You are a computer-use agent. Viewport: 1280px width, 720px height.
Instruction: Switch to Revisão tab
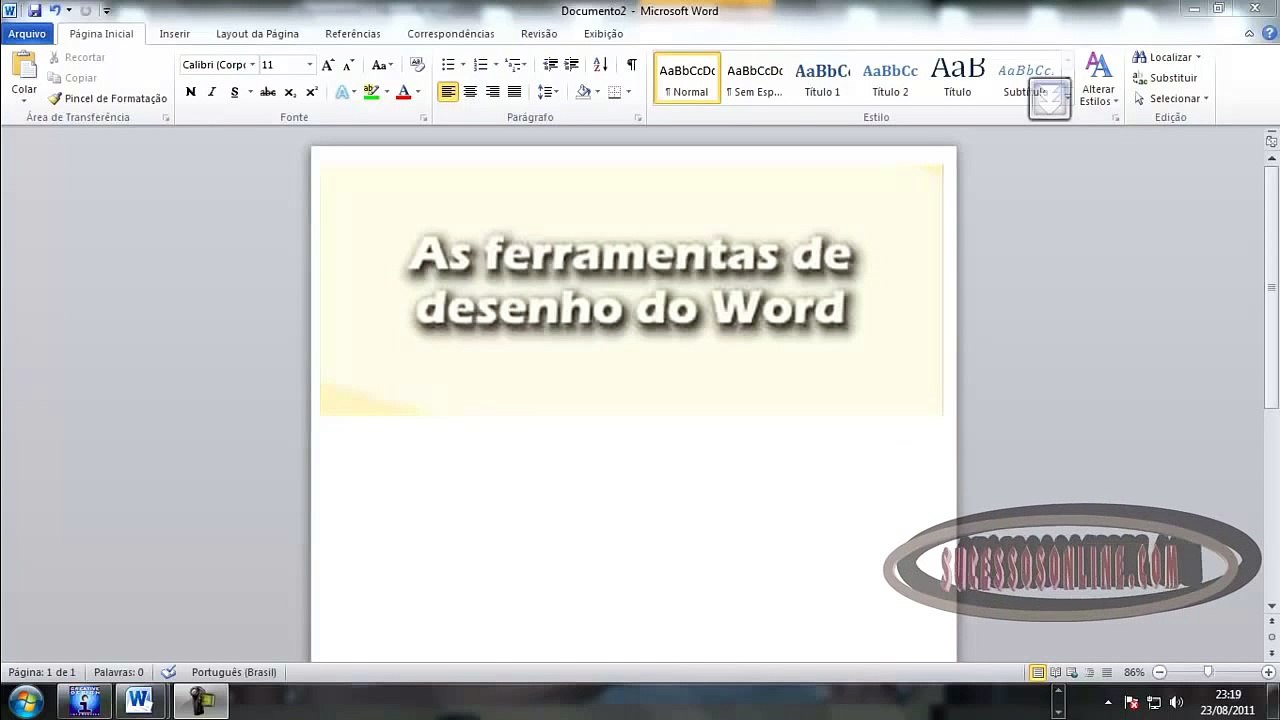point(539,34)
